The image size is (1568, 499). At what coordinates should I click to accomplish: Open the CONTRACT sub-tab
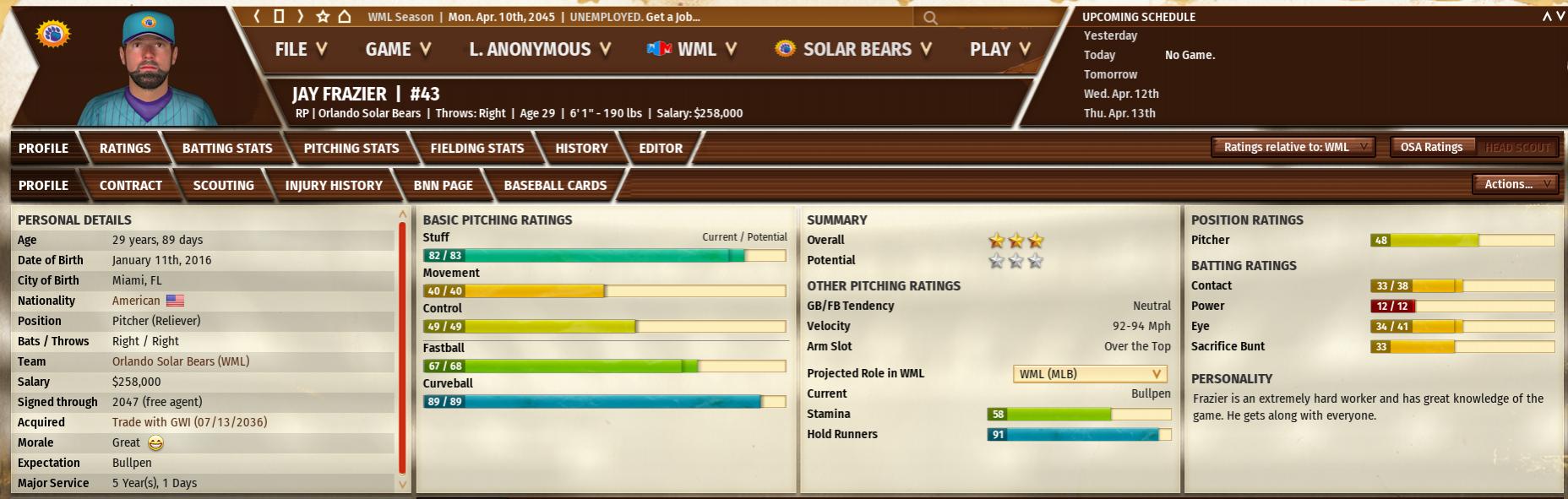(131, 185)
